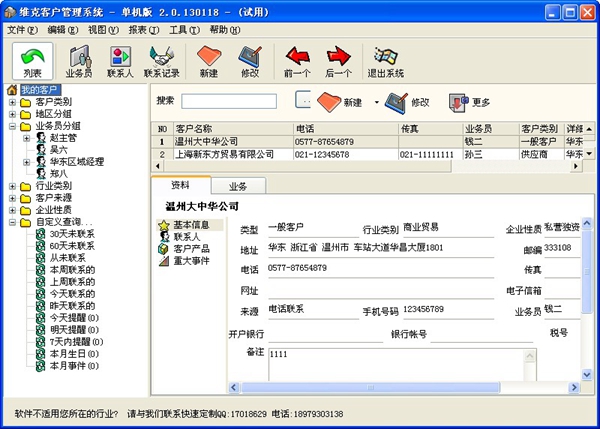Sort by the 电话 column header
This screenshot has height=429, width=600.
coord(346,129)
